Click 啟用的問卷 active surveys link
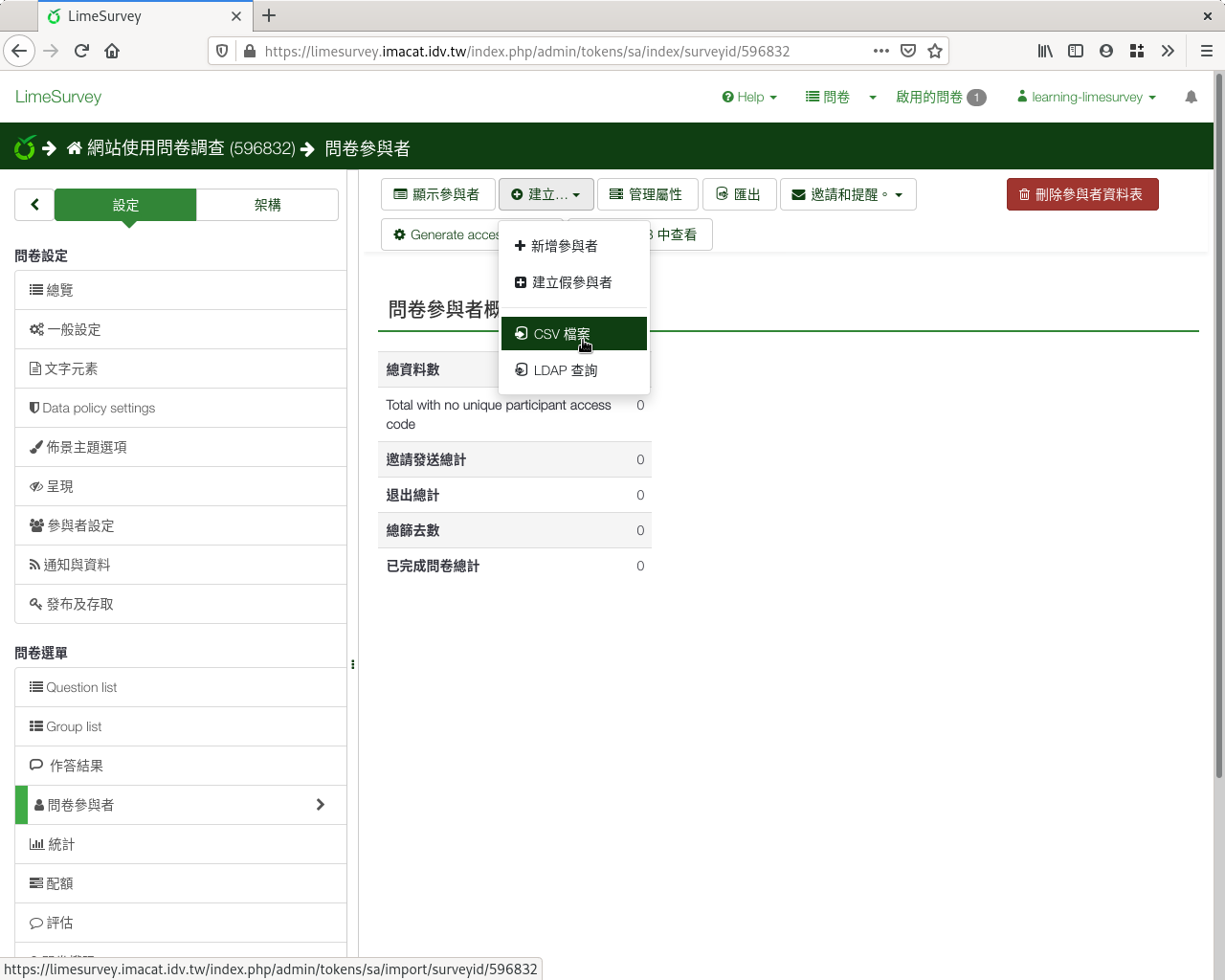Image resolution: width=1225 pixels, height=980 pixels. click(941, 97)
